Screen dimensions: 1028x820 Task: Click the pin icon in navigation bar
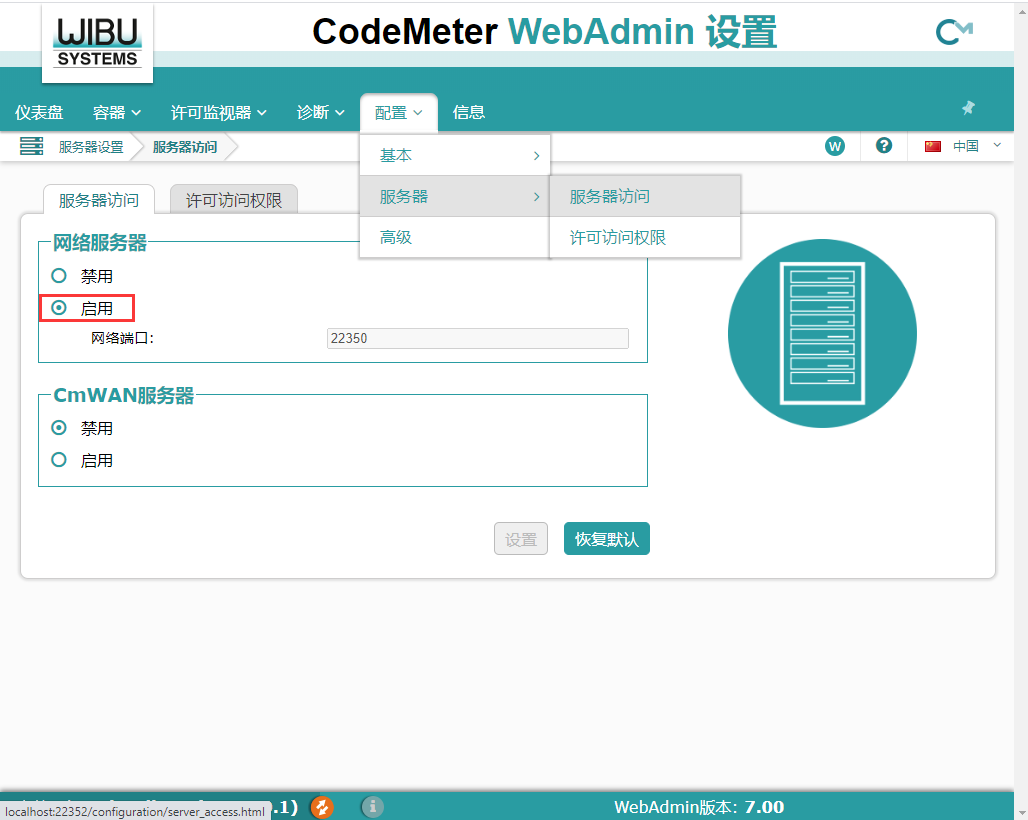(968, 107)
